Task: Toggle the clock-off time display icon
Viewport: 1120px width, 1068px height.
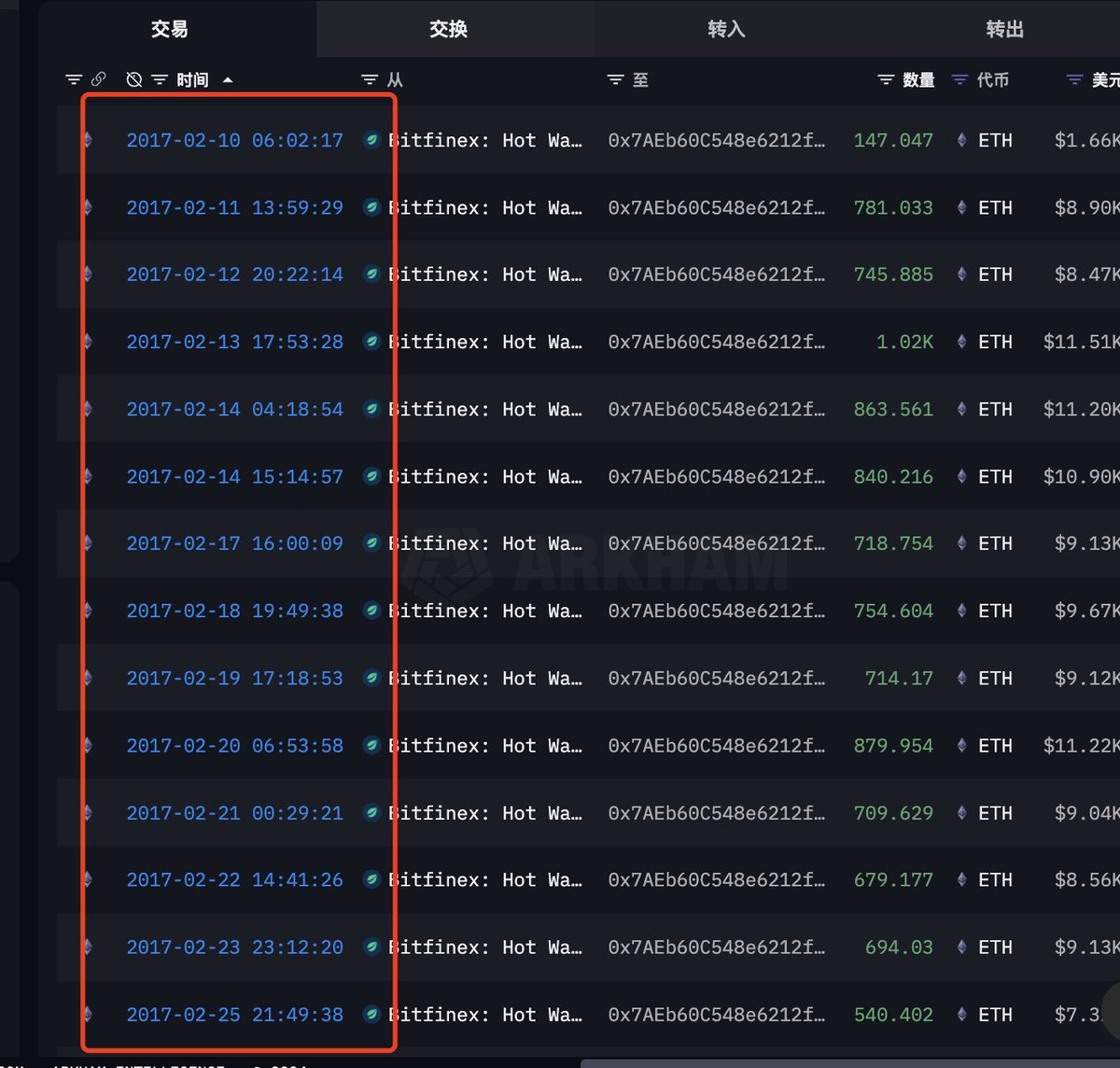Action: tap(134, 80)
